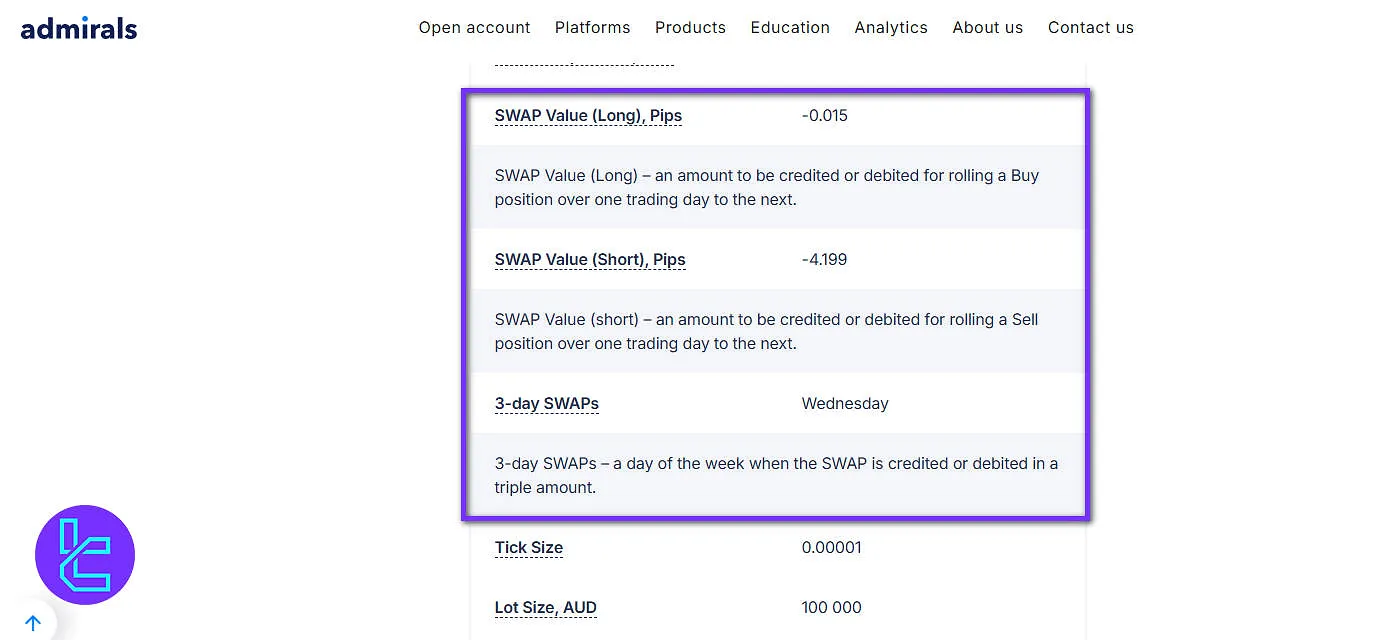
Task: Select the 100 000 lot size value
Action: [x=831, y=607]
